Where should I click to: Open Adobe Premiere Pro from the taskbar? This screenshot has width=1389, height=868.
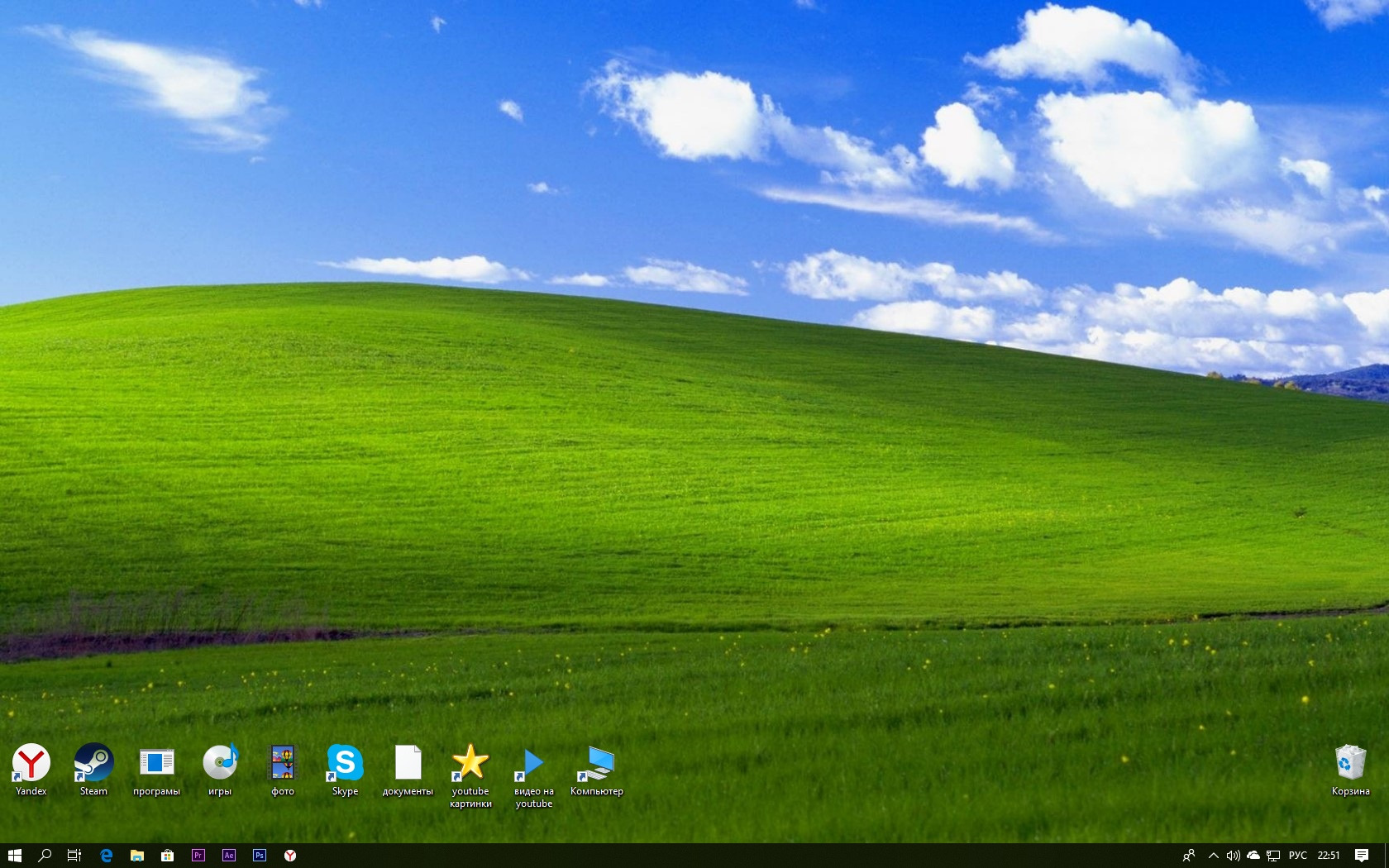pyautogui.click(x=198, y=856)
